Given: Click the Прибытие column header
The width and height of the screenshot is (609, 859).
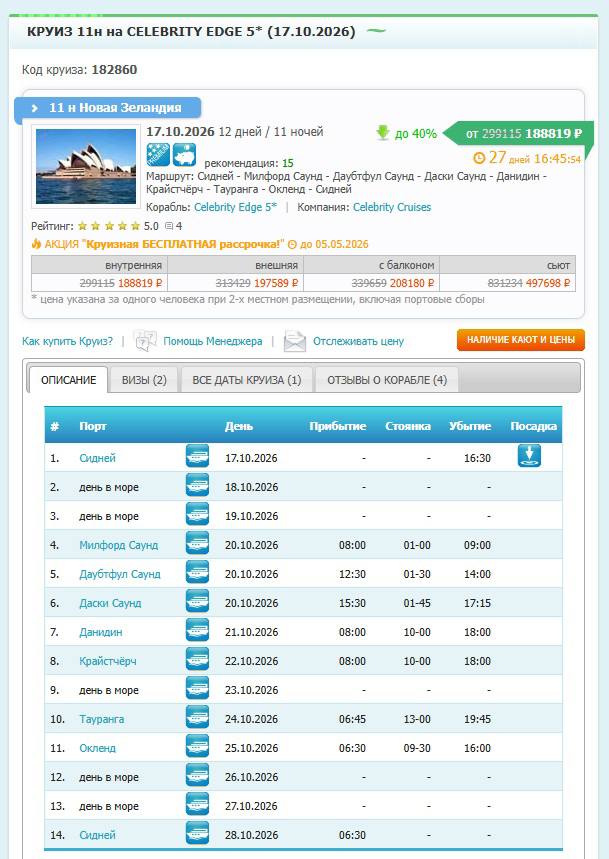Looking at the screenshot, I should coord(338,426).
